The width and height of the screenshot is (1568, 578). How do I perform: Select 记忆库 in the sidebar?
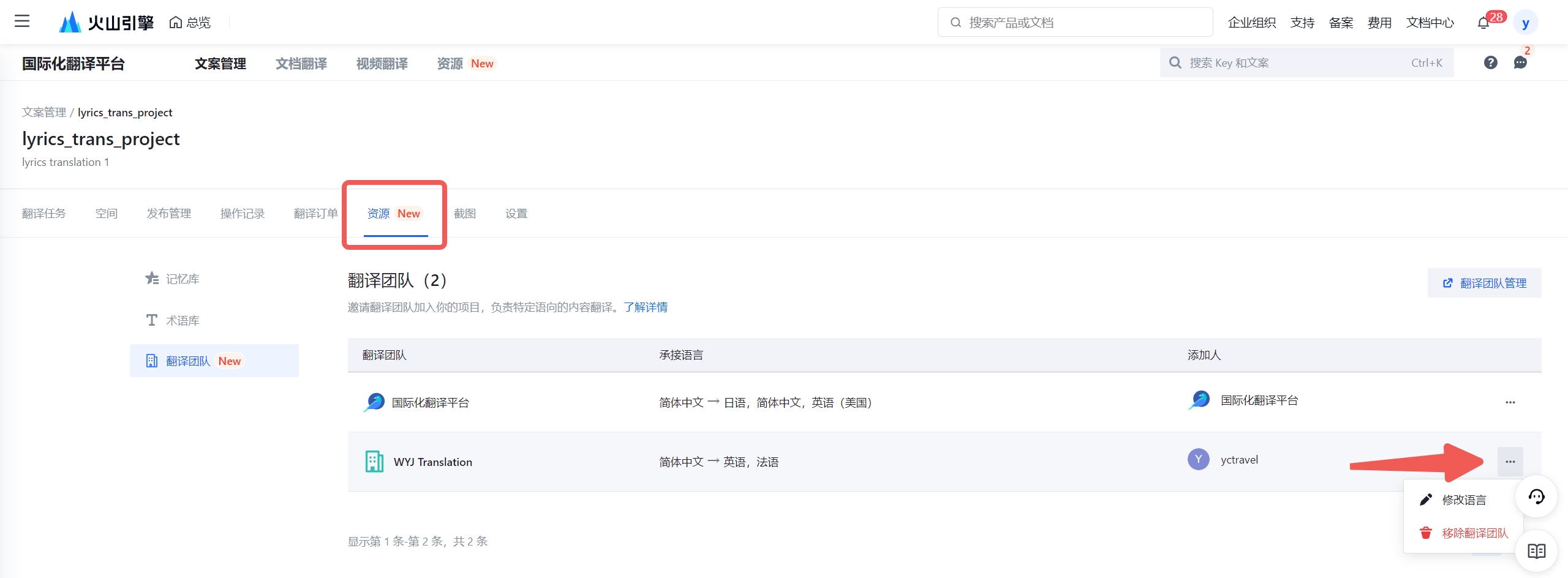pos(183,279)
